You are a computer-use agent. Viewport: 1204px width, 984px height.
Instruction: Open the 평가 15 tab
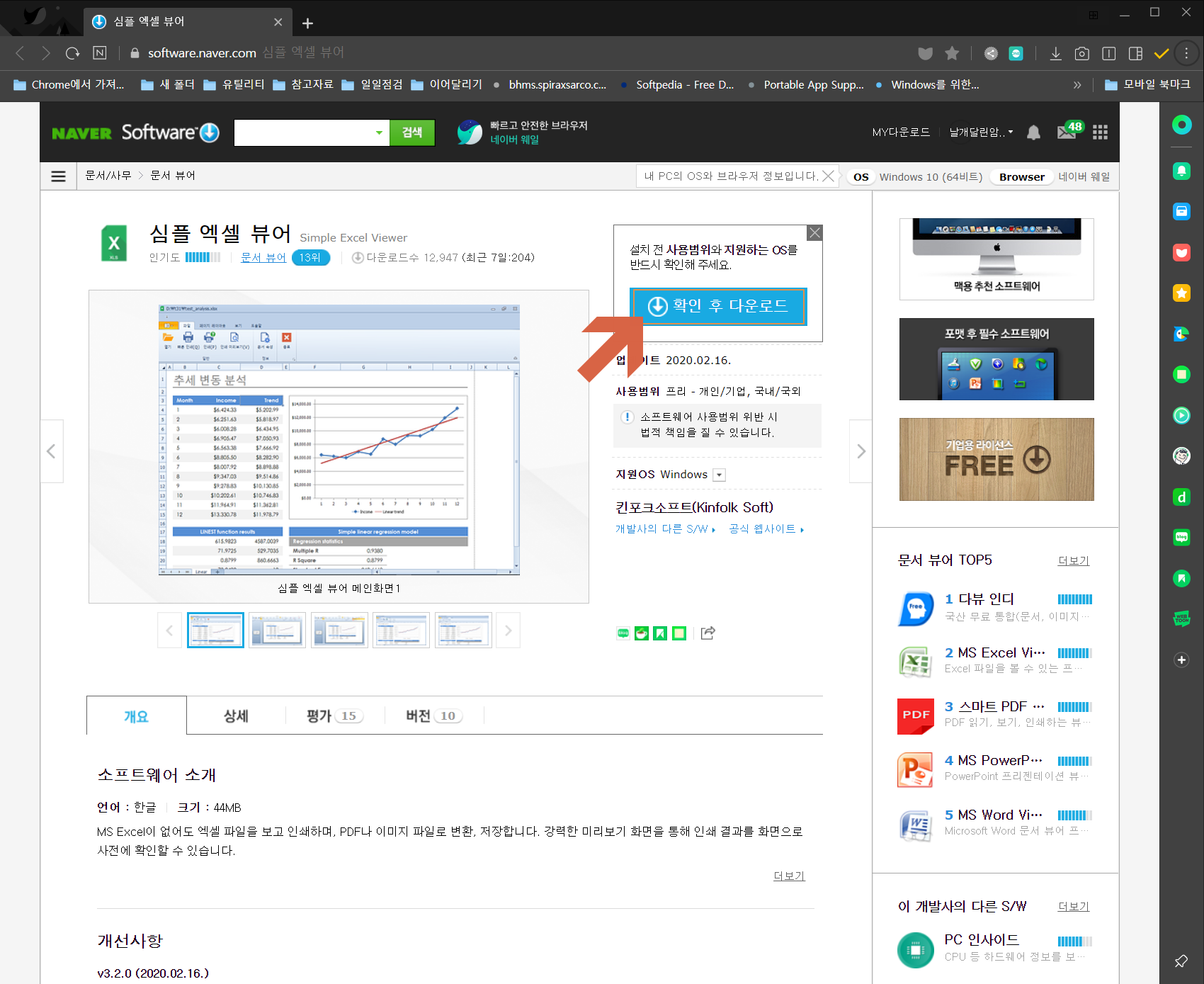pos(334,716)
